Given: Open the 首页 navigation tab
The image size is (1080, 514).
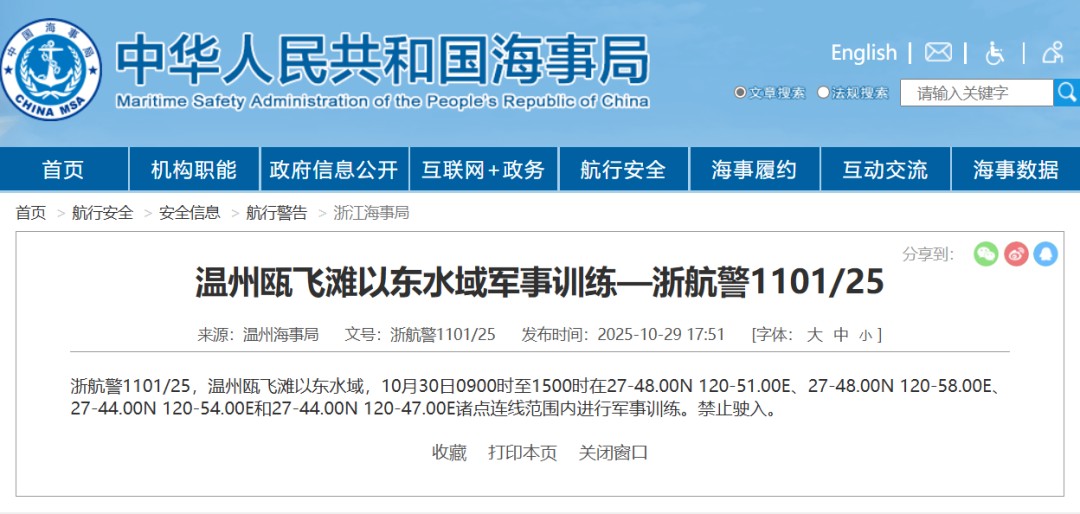Looking at the screenshot, I should pyautogui.click(x=63, y=169).
